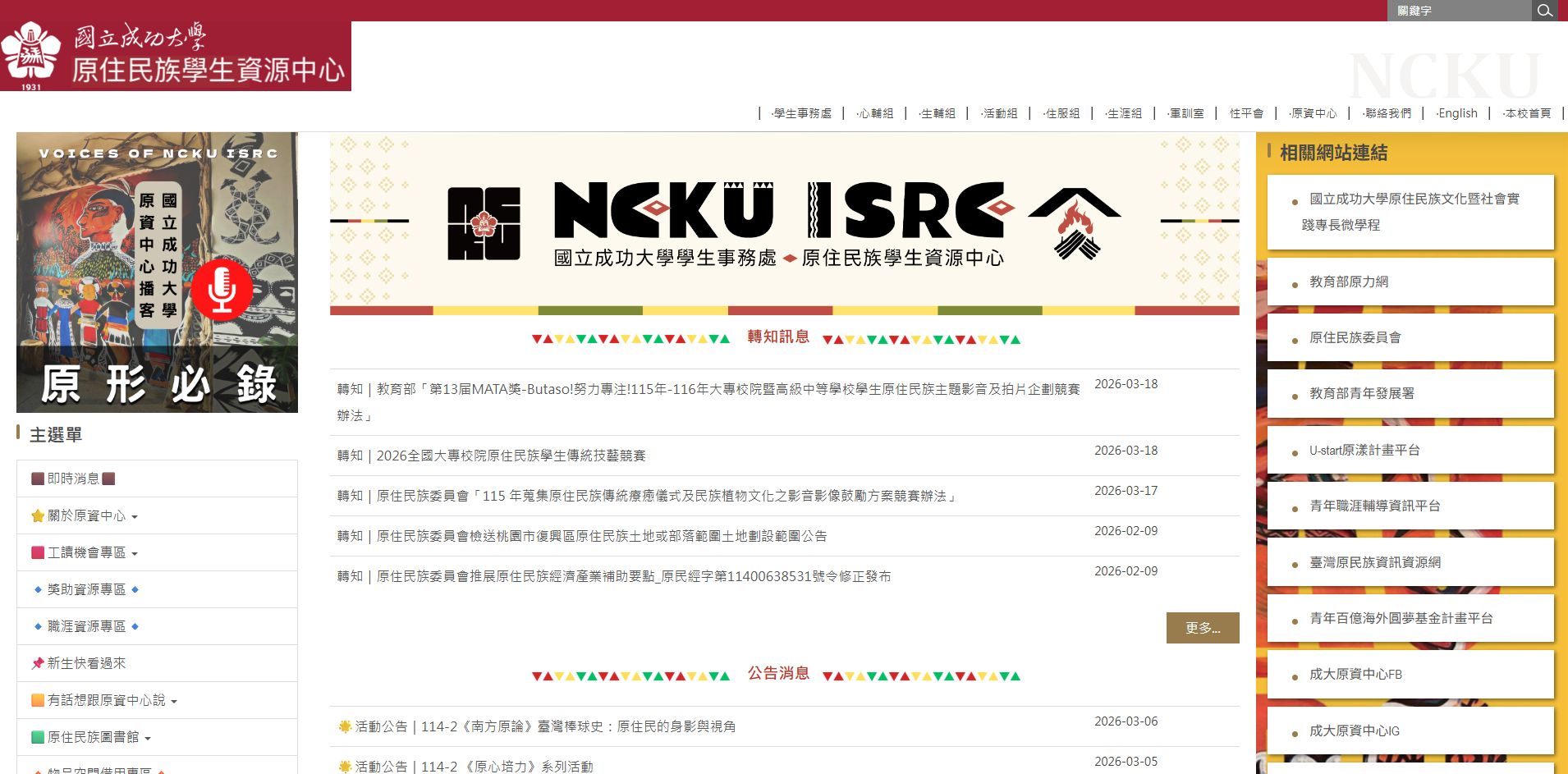Click the star icon beside 關於原資中心

[37, 516]
